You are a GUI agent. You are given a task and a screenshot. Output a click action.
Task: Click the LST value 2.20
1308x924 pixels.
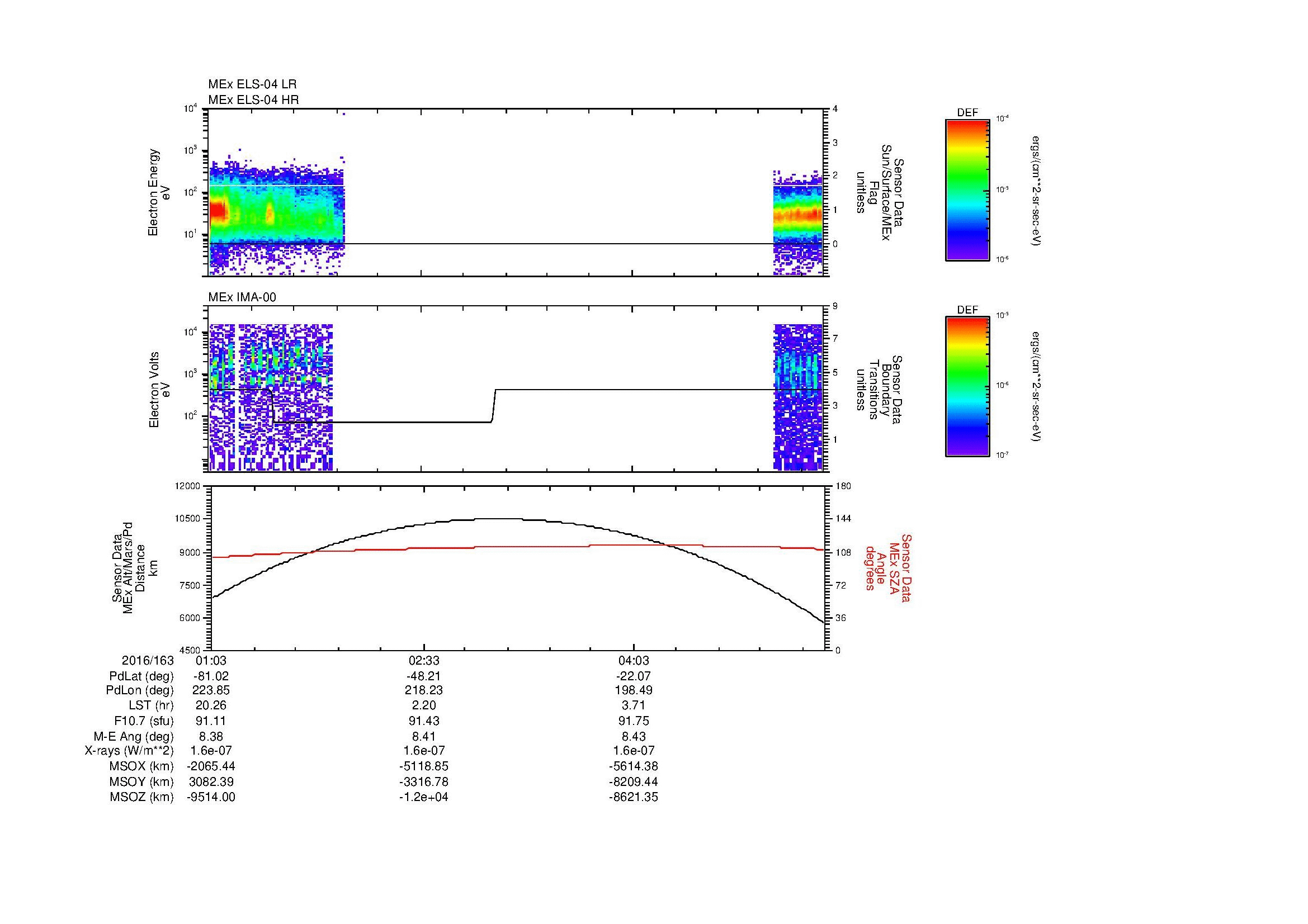[424, 705]
